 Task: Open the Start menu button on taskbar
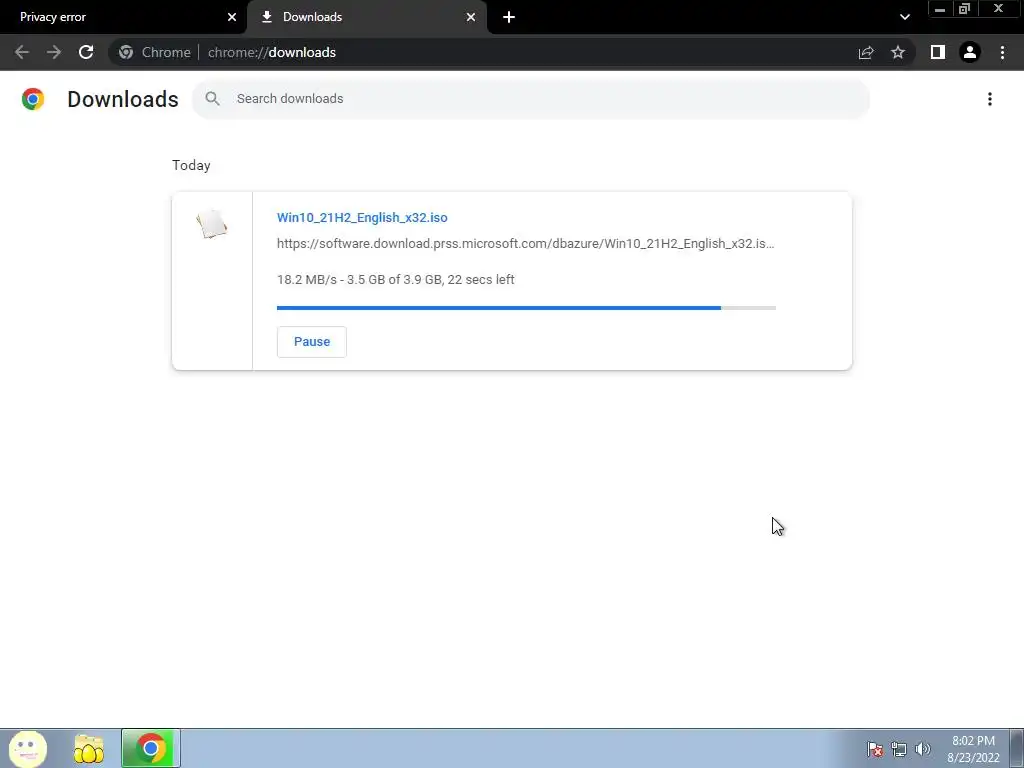pos(27,748)
